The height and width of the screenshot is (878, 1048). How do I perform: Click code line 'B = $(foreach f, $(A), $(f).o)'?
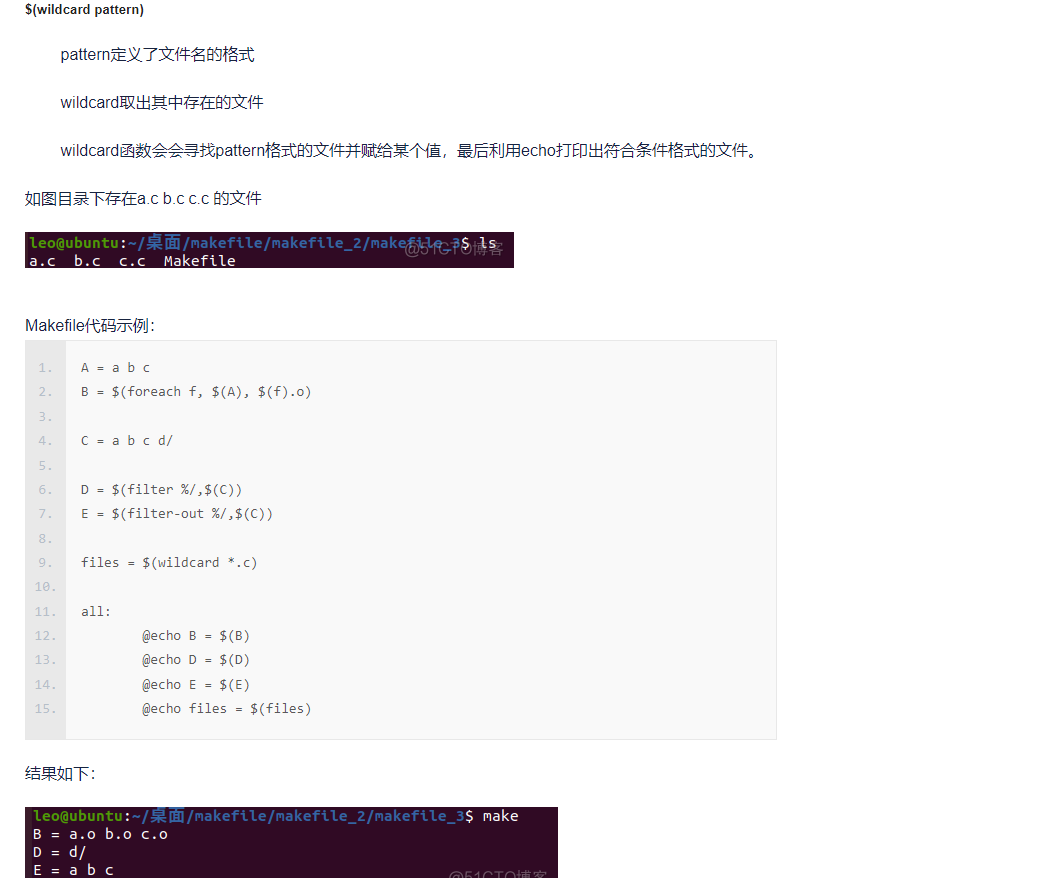196,392
